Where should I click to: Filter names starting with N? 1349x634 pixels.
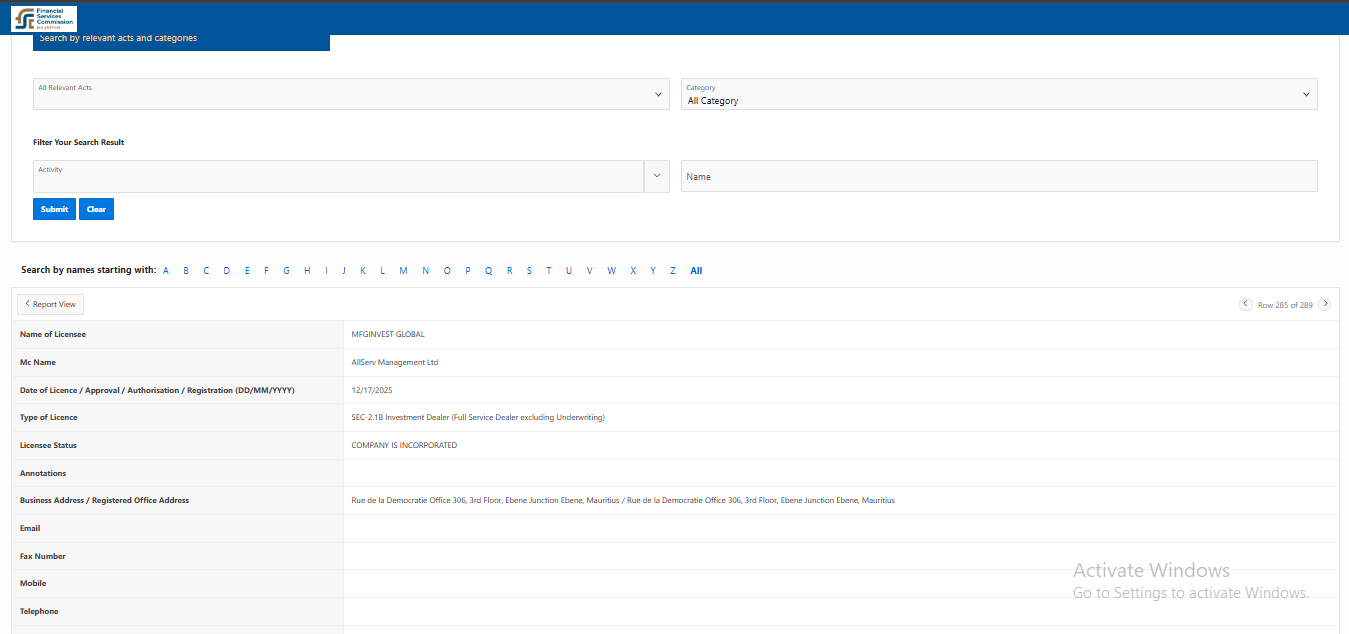coord(425,271)
